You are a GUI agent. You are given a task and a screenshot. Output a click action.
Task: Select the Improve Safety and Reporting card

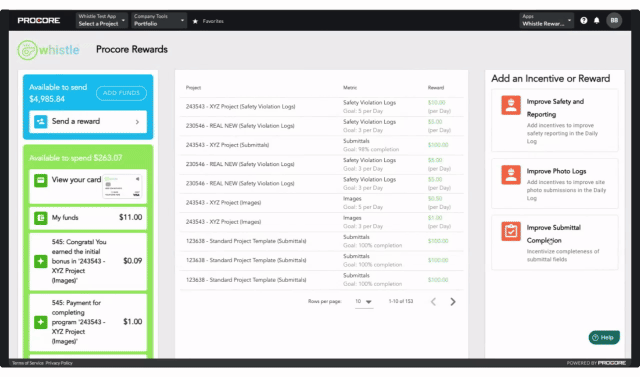(x=555, y=121)
